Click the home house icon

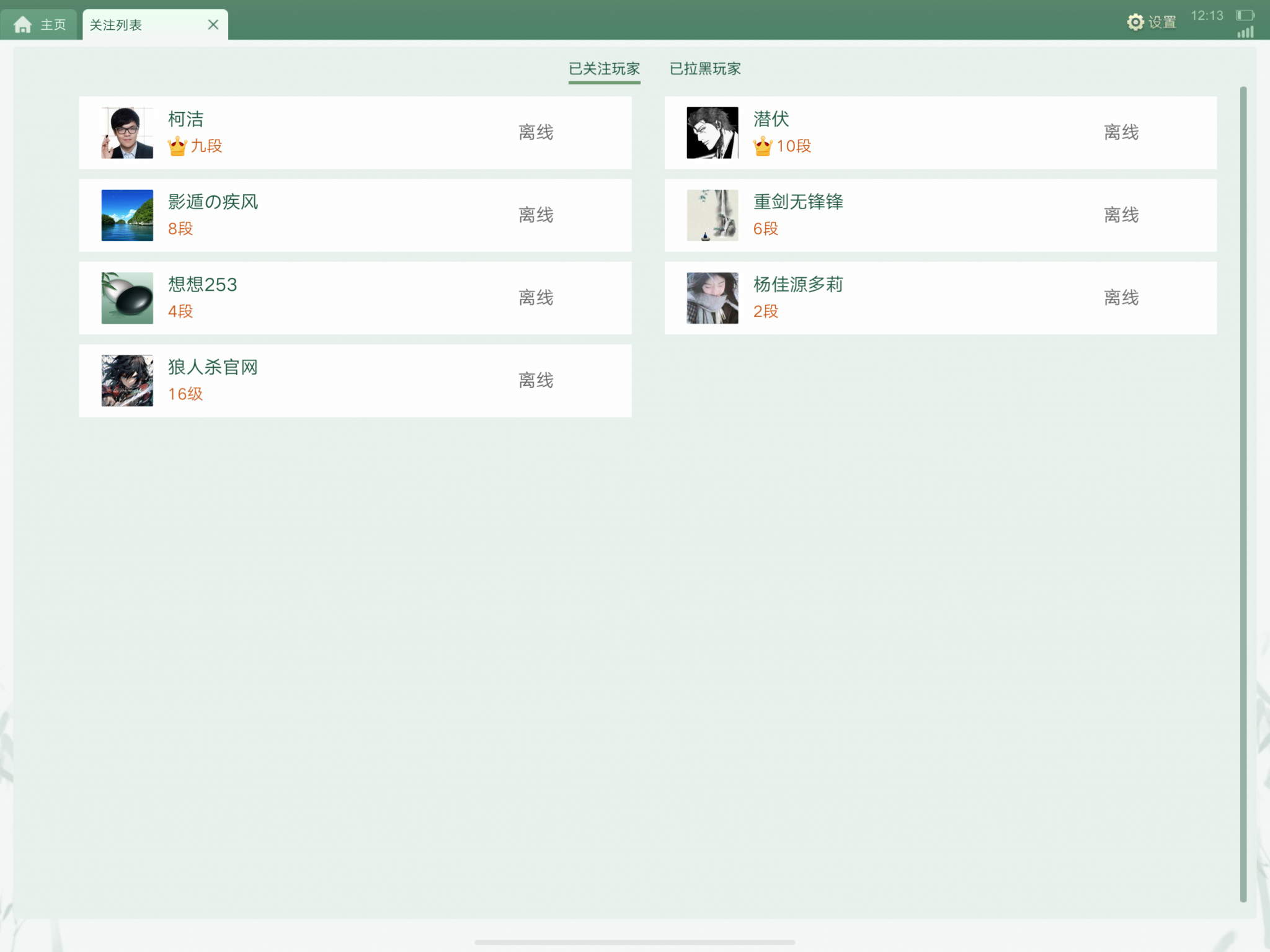coord(23,25)
